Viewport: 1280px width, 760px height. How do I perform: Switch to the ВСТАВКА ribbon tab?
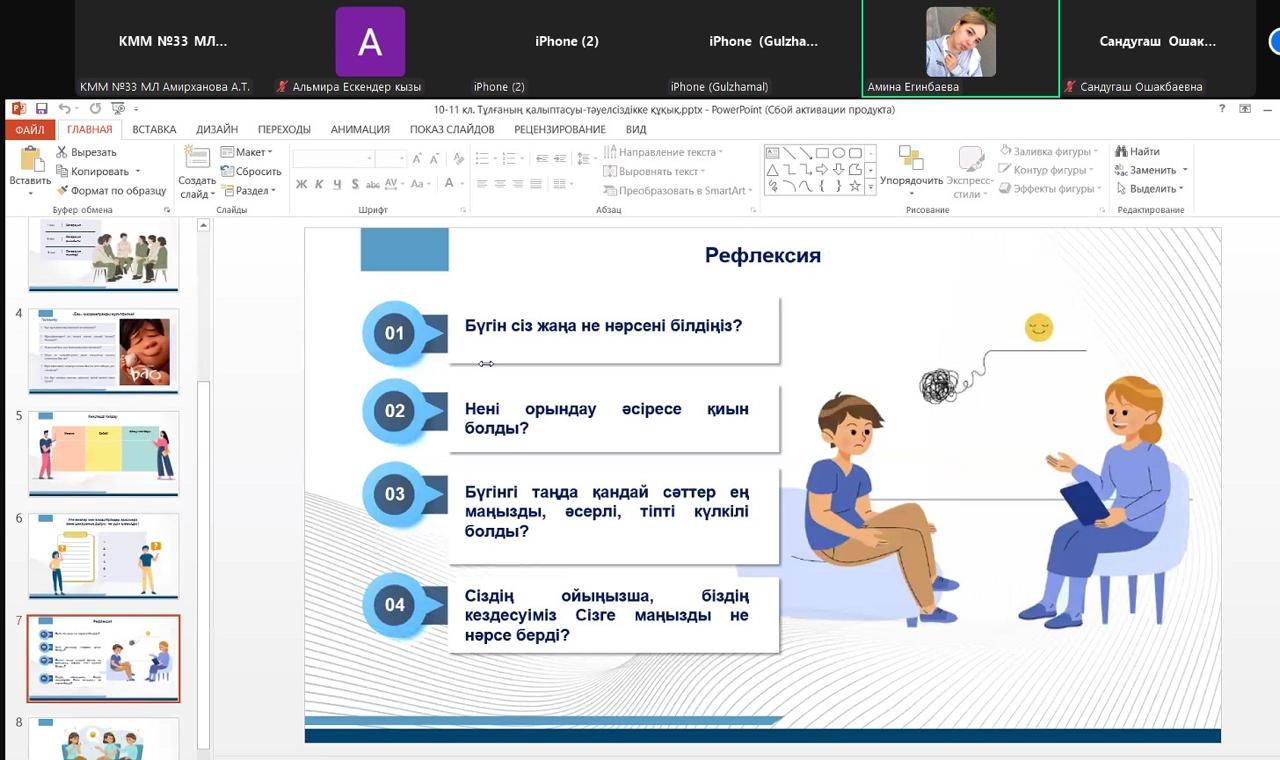pos(154,129)
